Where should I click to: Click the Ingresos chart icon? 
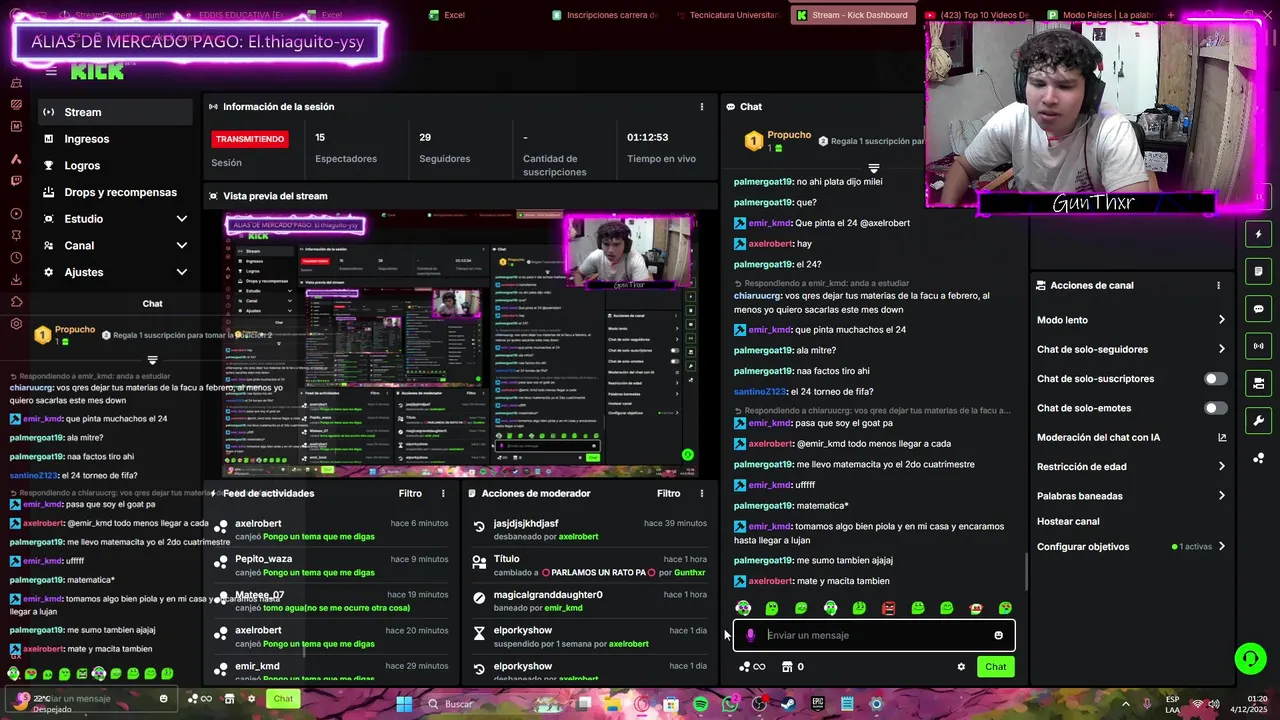coord(49,139)
